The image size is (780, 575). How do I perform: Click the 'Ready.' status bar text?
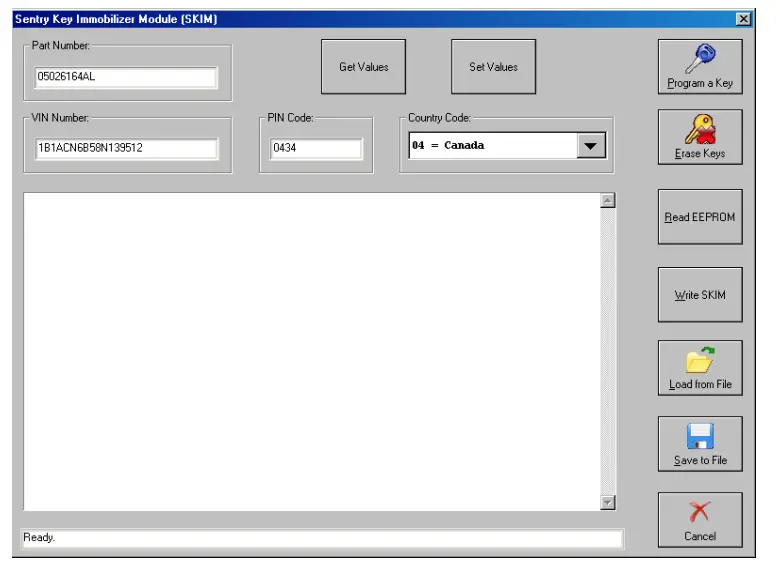(39, 538)
